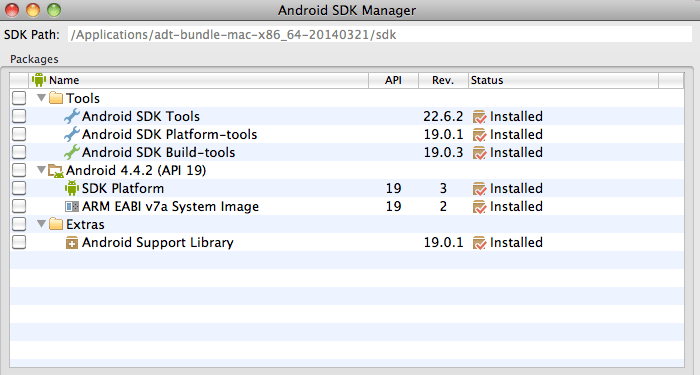Select the Android SDK Build-tools row label
This screenshot has width=700, height=375.
coord(158,153)
